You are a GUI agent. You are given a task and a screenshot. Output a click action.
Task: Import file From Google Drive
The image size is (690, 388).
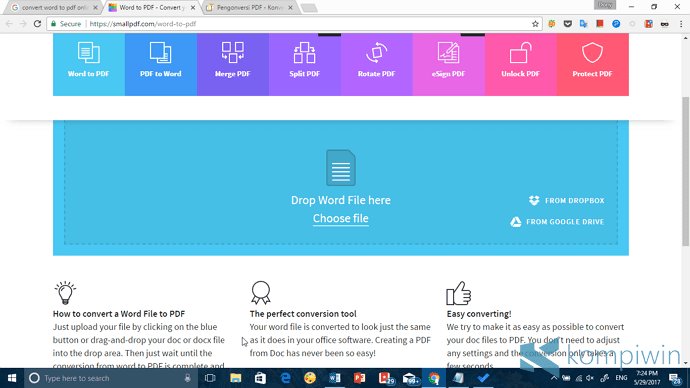click(557, 222)
